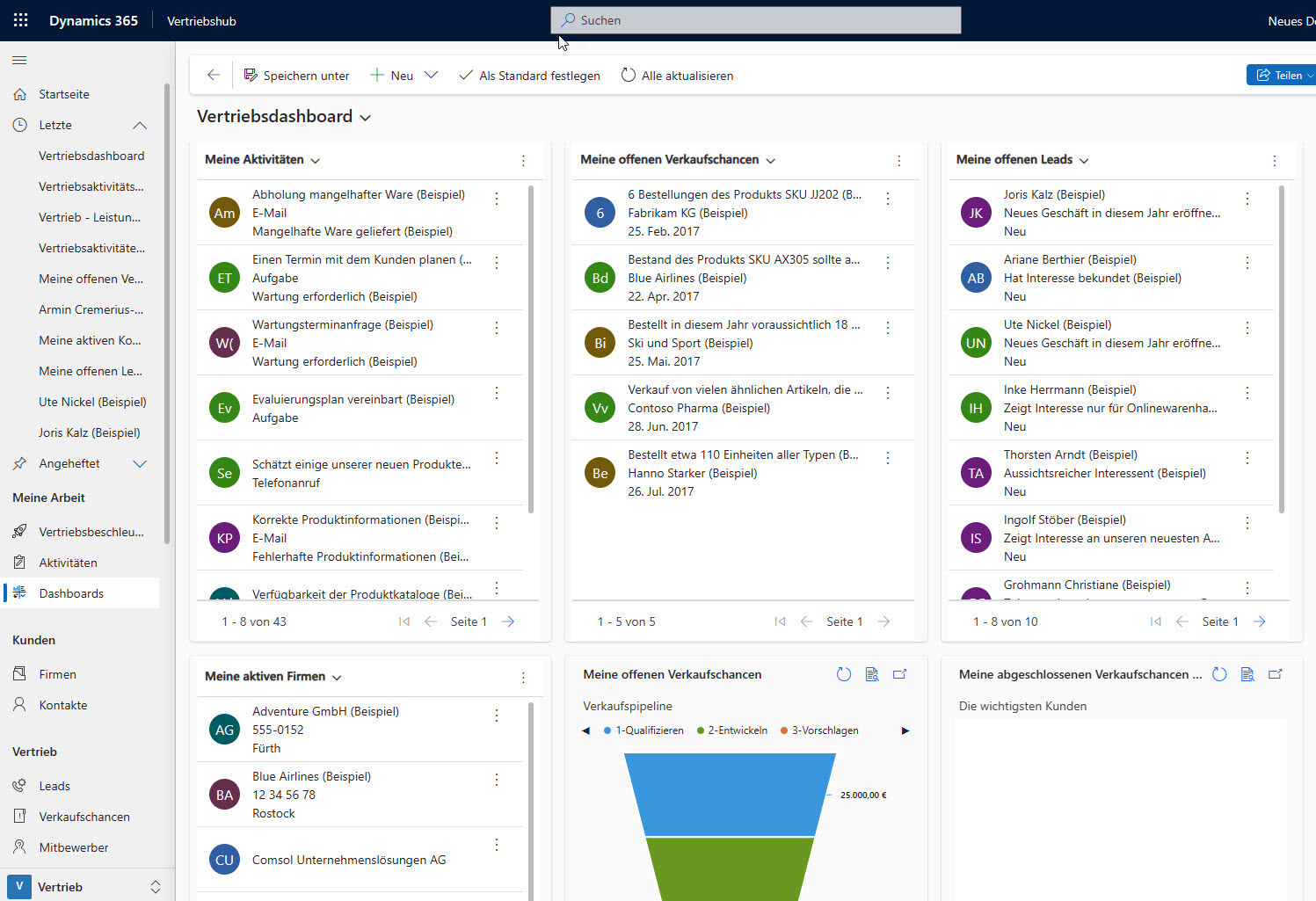Image resolution: width=1316 pixels, height=901 pixels.
Task: Open recent item Joris Kalz (Beispiel)
Action: point(89,432)
